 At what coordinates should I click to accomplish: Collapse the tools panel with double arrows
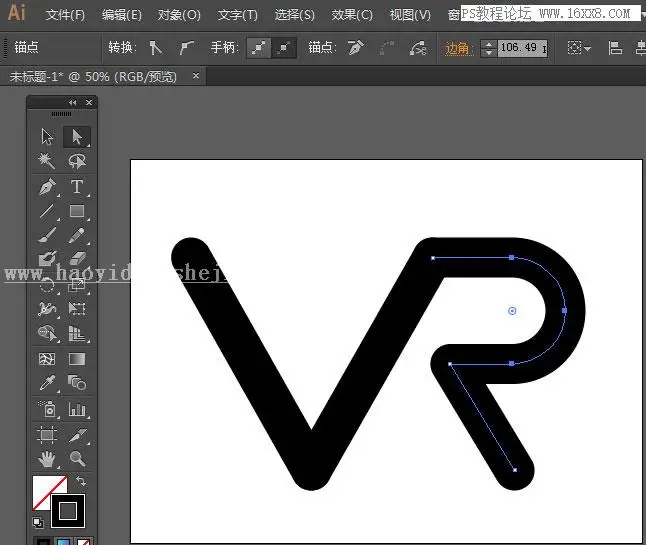(73, 103)
